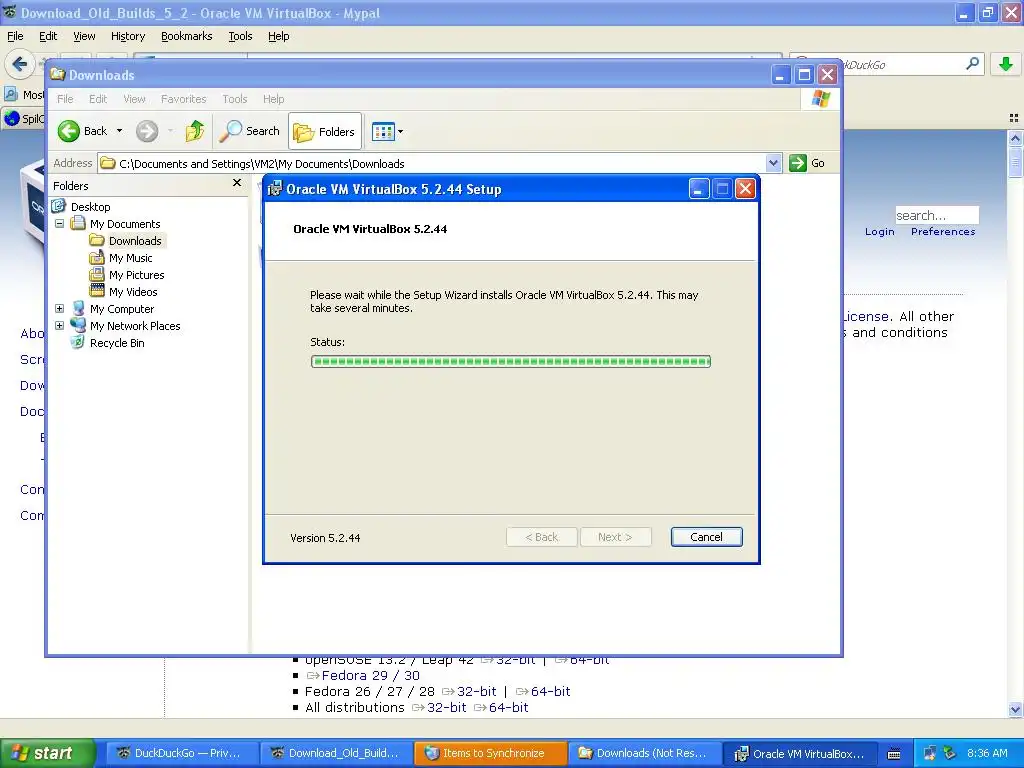This screenshot has height=768, width=1024.
Task: Click the system tray clock 8:36 AM
Action: pyautogui.click(x=987, y=753)
